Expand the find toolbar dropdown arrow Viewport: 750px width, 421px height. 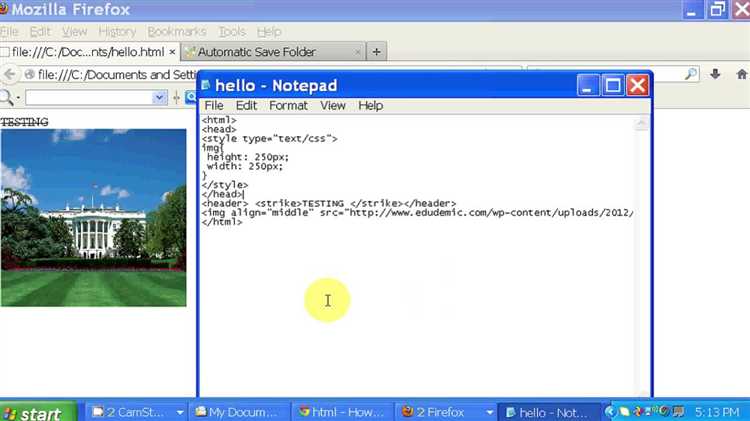159,97
